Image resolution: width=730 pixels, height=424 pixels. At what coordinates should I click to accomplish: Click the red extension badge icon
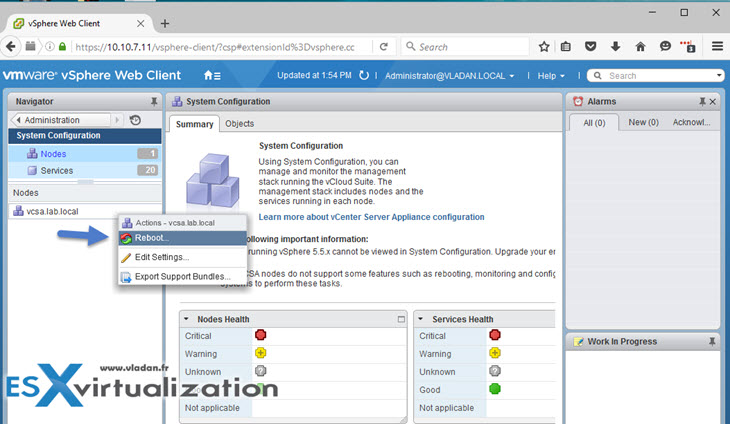point(688,47)
